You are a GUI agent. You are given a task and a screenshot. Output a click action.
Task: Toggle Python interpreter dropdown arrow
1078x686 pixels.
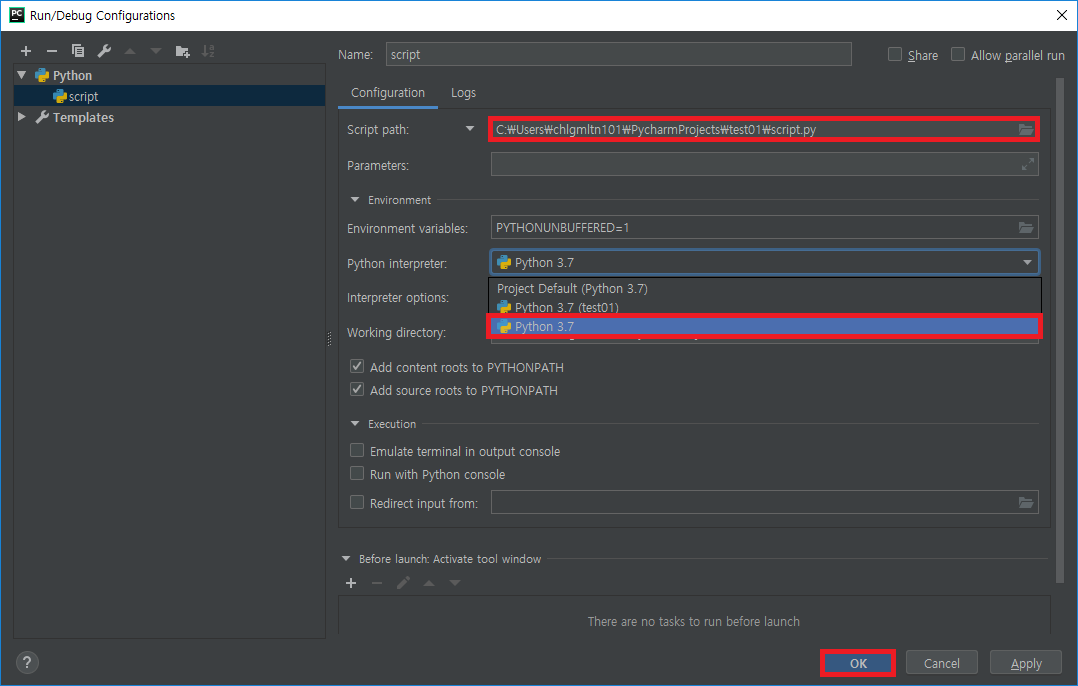1027,263
